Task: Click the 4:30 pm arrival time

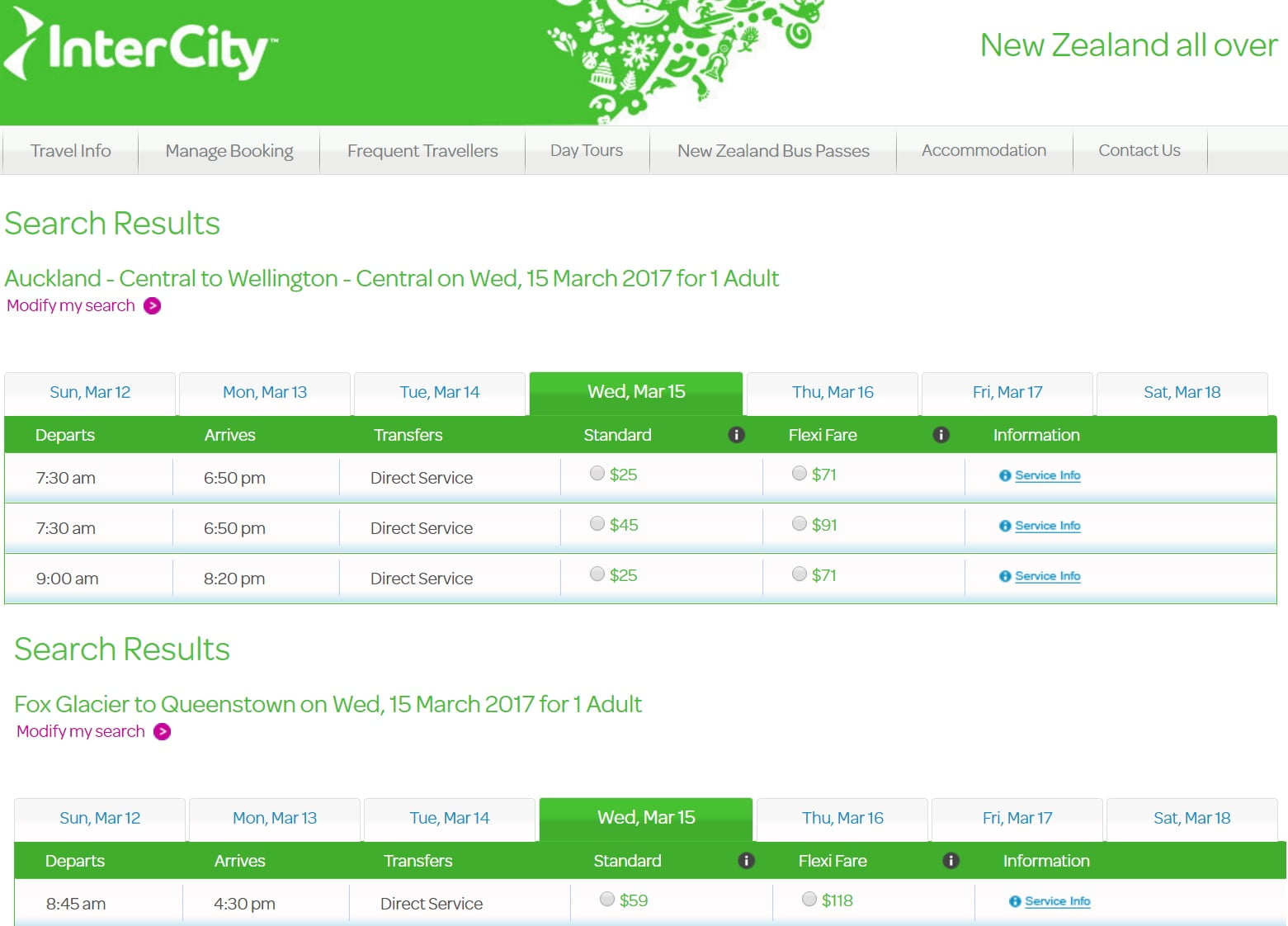Action: [244, 904]
